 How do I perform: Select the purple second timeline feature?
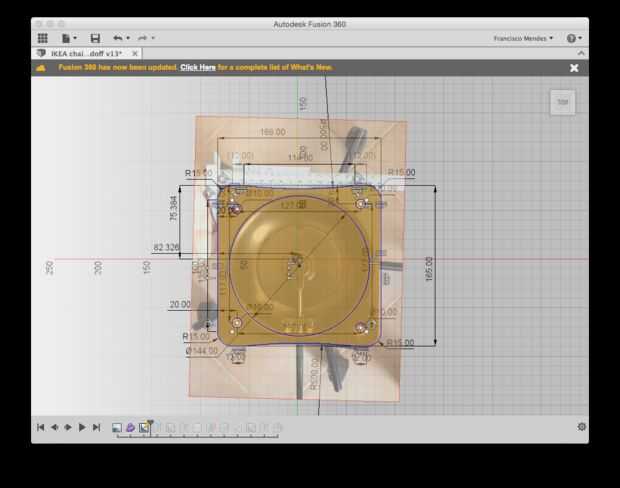click(x=130, y=427)
